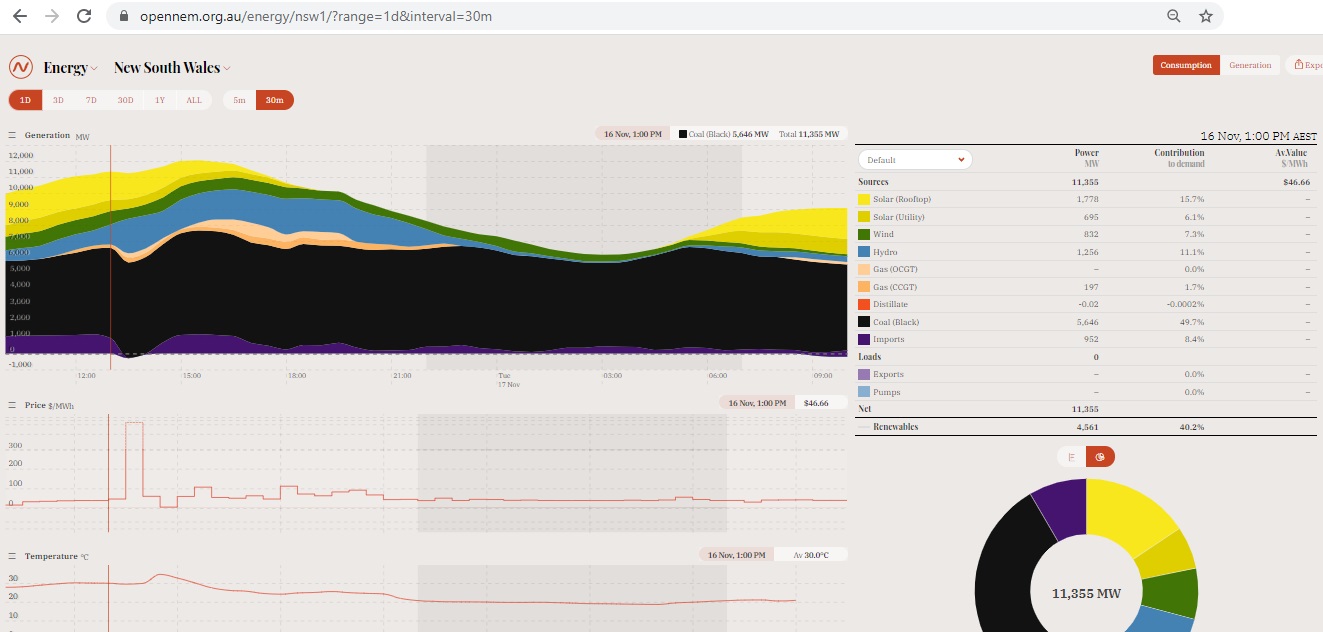Click the OpenNEM logo icon
Screen dimensions: 1323x632
(21, 67)
